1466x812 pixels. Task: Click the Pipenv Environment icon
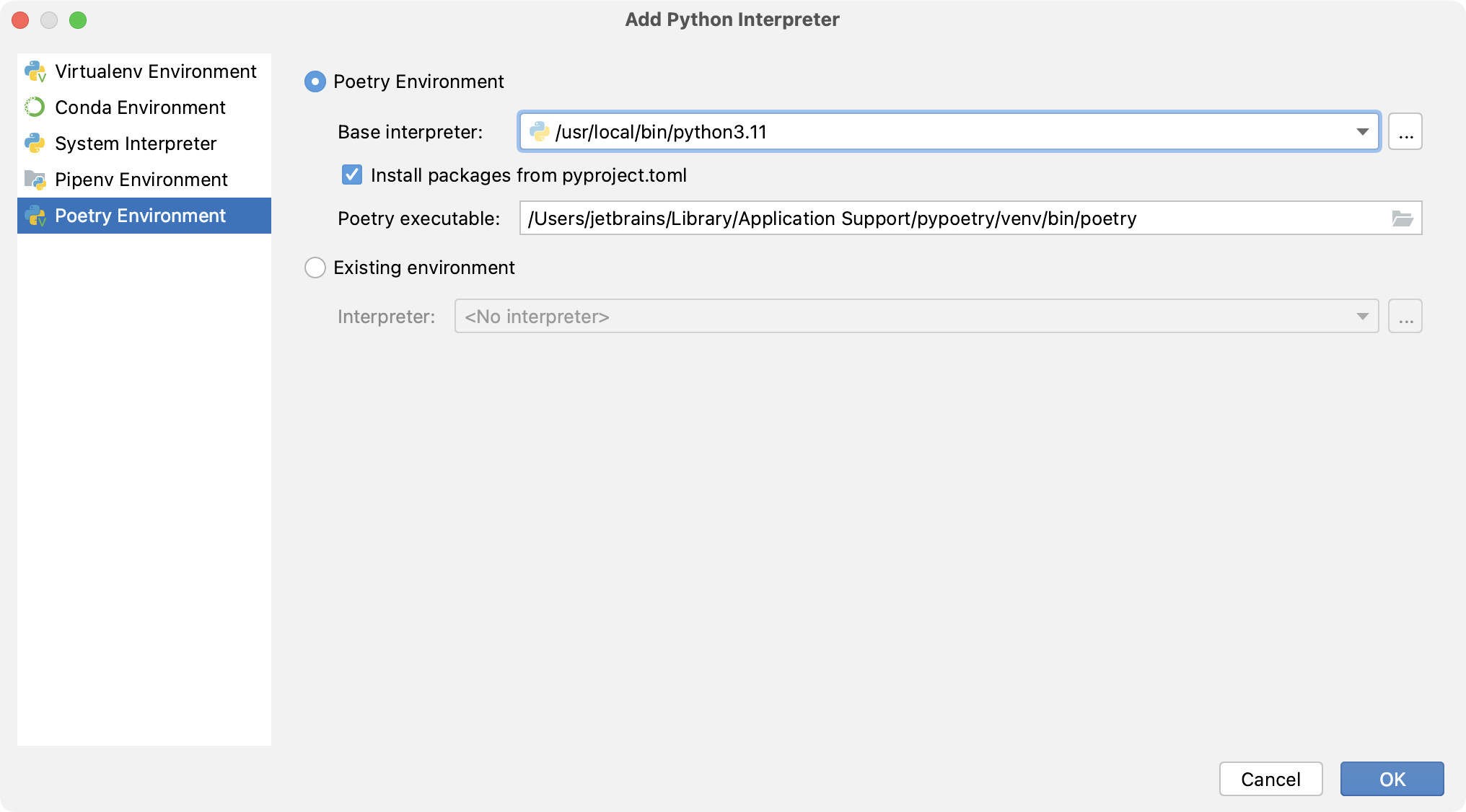[38, 179]
